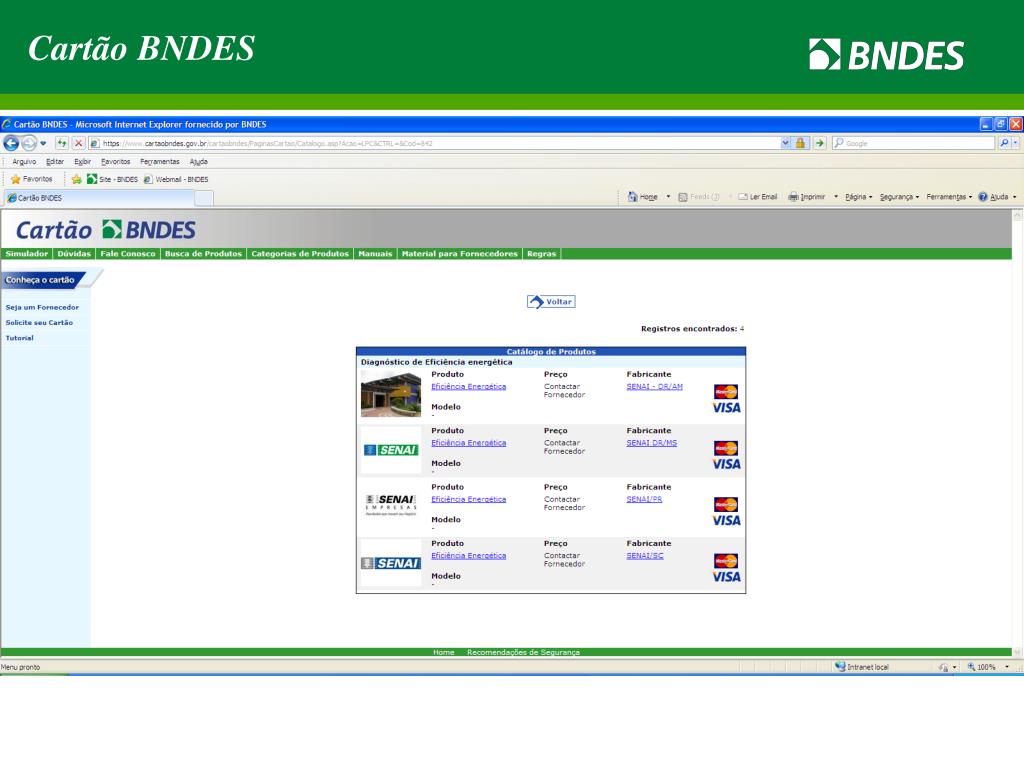Image resolution: width=1024 pixels, height=768 pixels.
Task: Expand the address bar history dropdown
Action: (x=785, y=143)
